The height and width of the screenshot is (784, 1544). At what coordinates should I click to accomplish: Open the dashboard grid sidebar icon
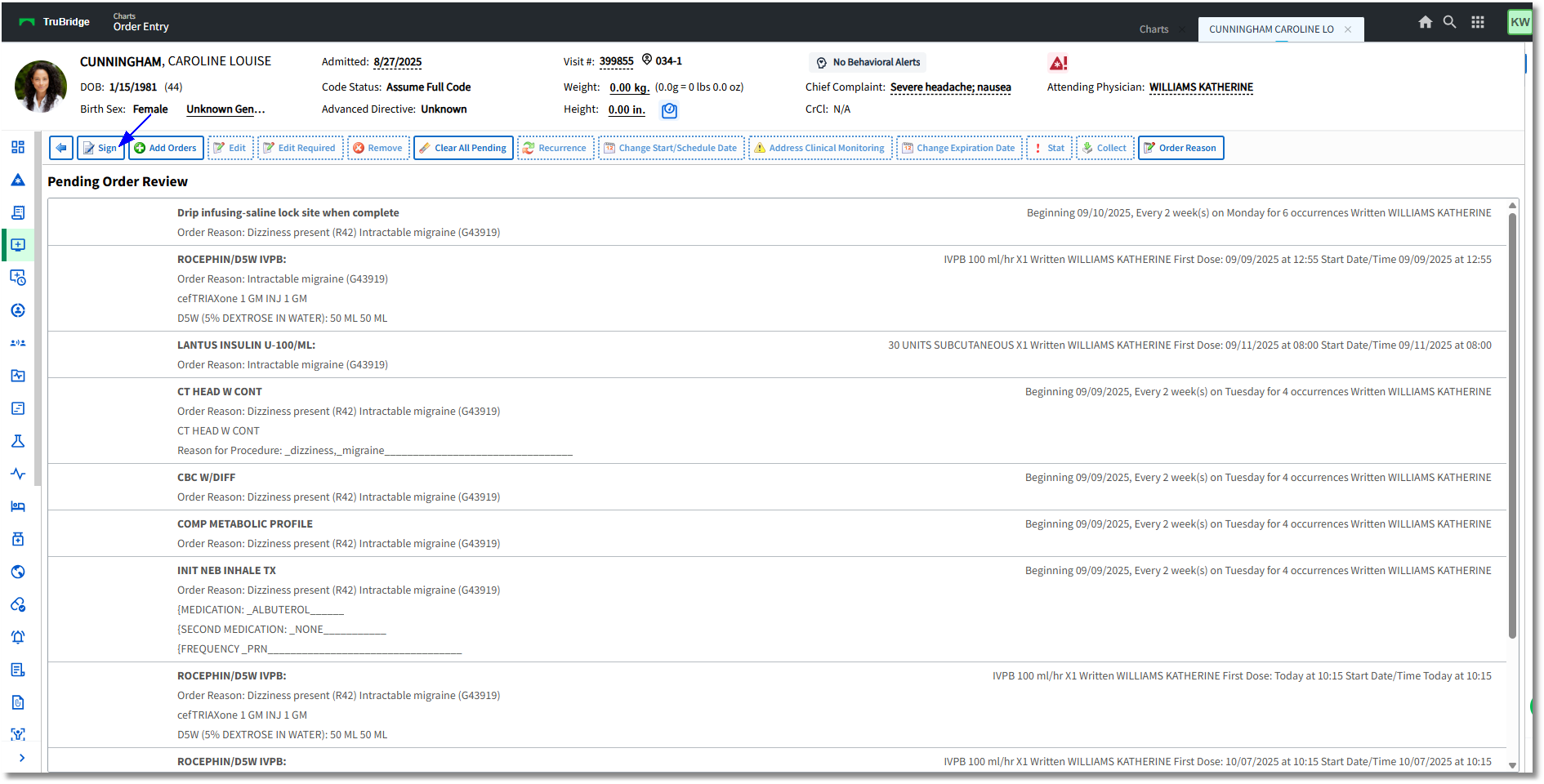[18, 147]
